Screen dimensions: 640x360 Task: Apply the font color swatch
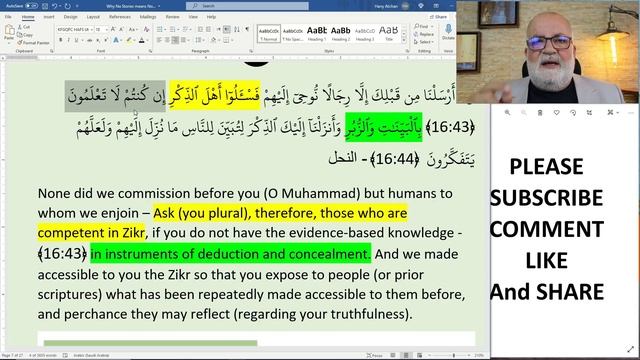click(142, 40)
